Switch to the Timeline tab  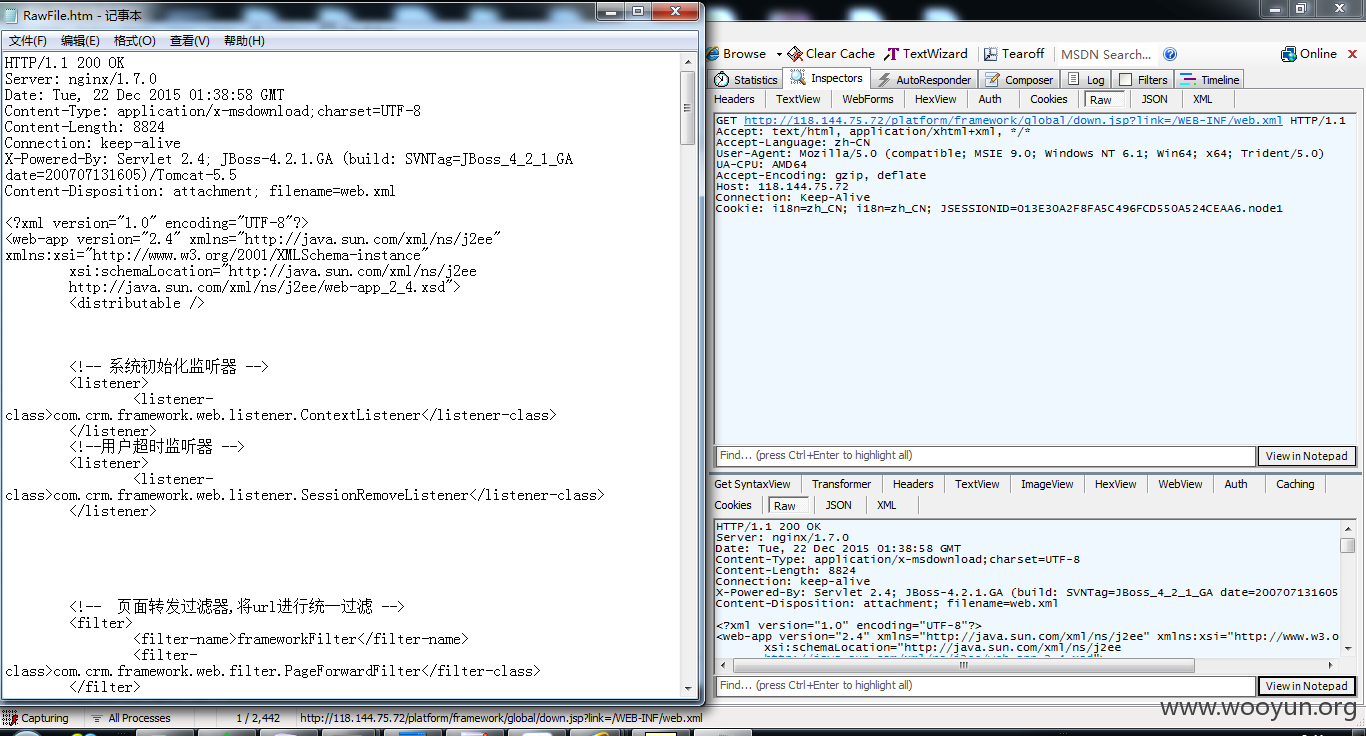click(x=1211, y=80)
